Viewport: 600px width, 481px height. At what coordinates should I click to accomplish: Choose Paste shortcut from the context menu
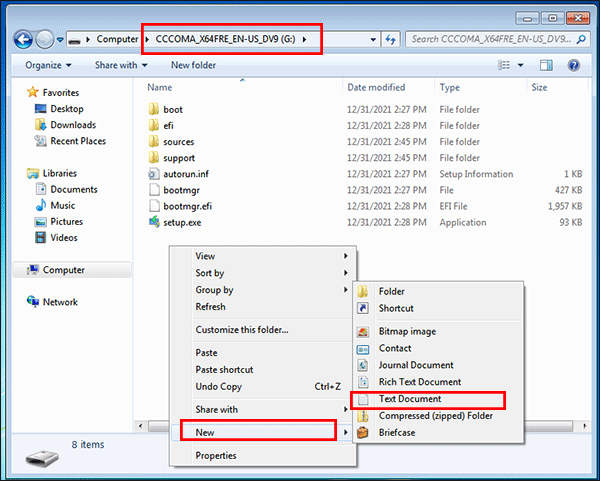263,369
